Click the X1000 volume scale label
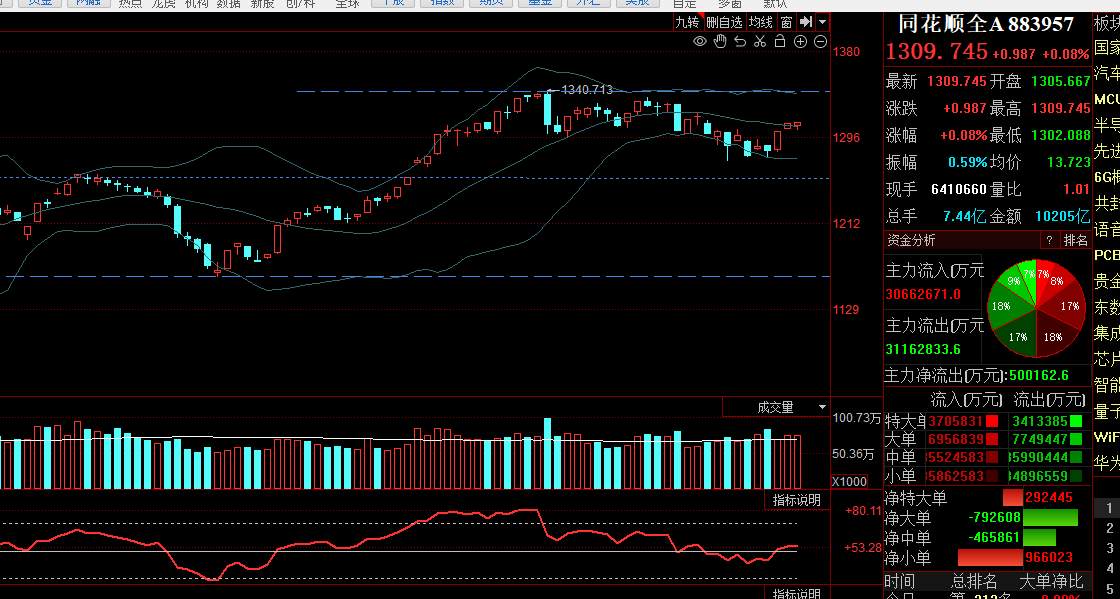The image size is (1120, 599). (850, 482)
